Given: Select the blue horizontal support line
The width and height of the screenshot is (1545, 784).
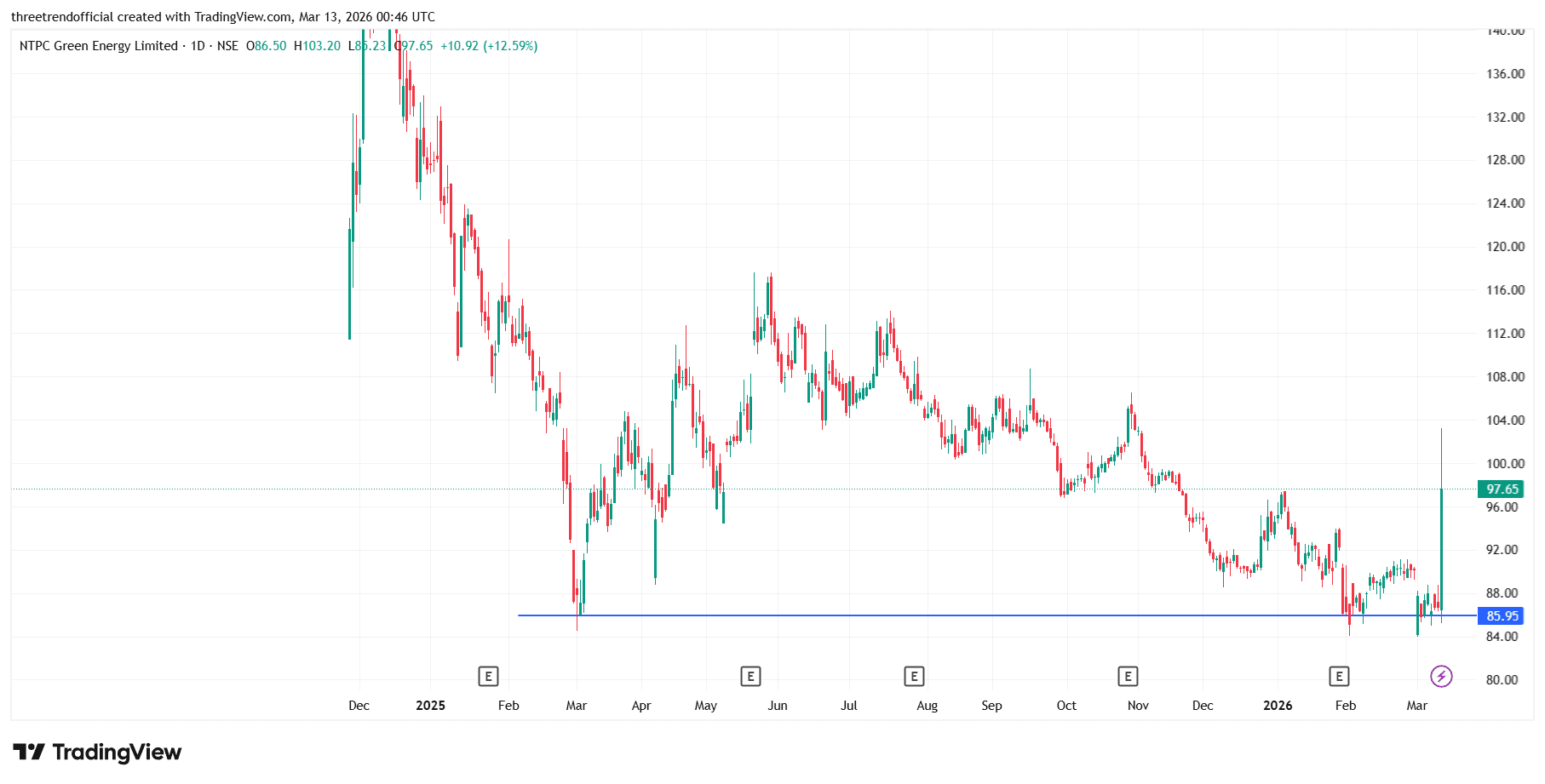Looking at the screenshot, I should (x=996, y=615).
